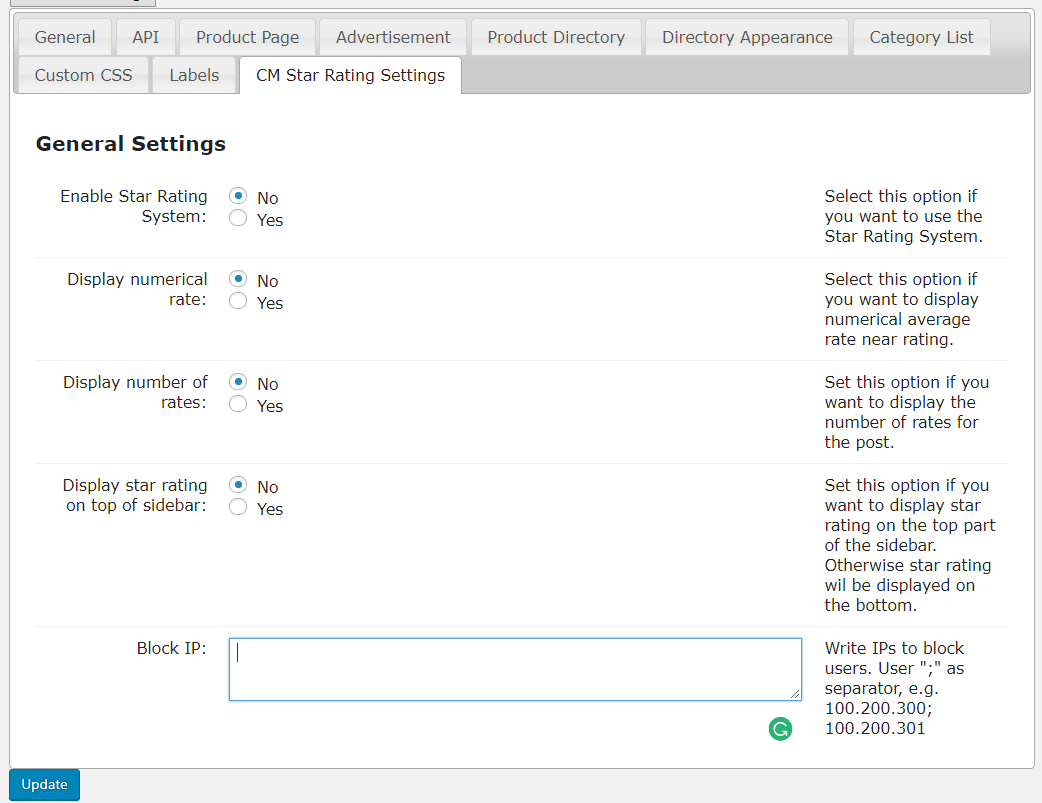
Task: Enable Yes for Display numerical rate
Action: (238, 302)
